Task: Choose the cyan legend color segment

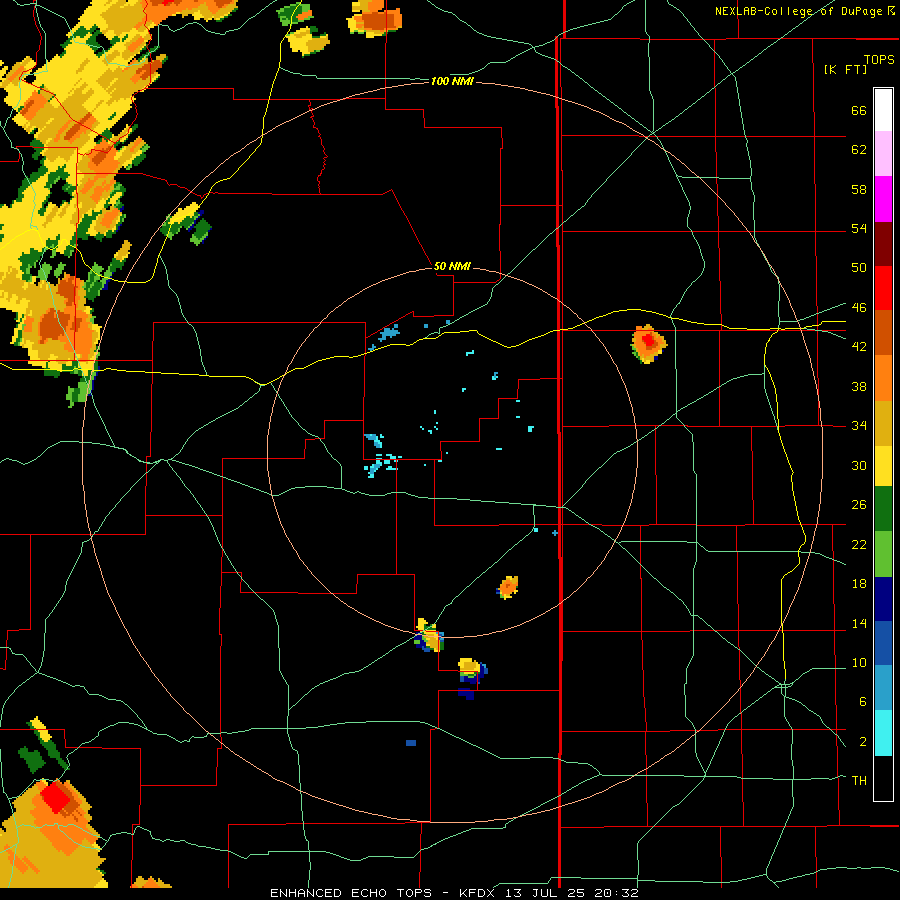Action: pyautogui.click(x=883, y=733)
